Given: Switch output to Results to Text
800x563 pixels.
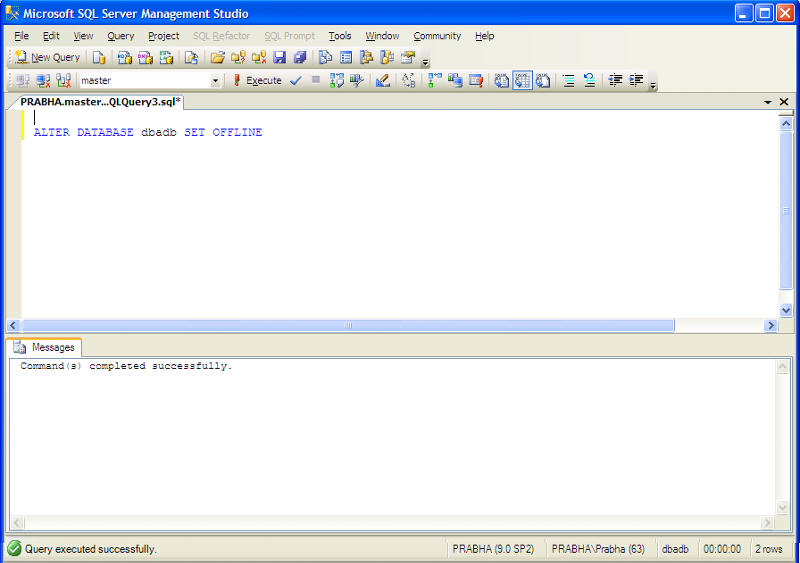Looking at the screenshot, I should (x=502, y=80).
